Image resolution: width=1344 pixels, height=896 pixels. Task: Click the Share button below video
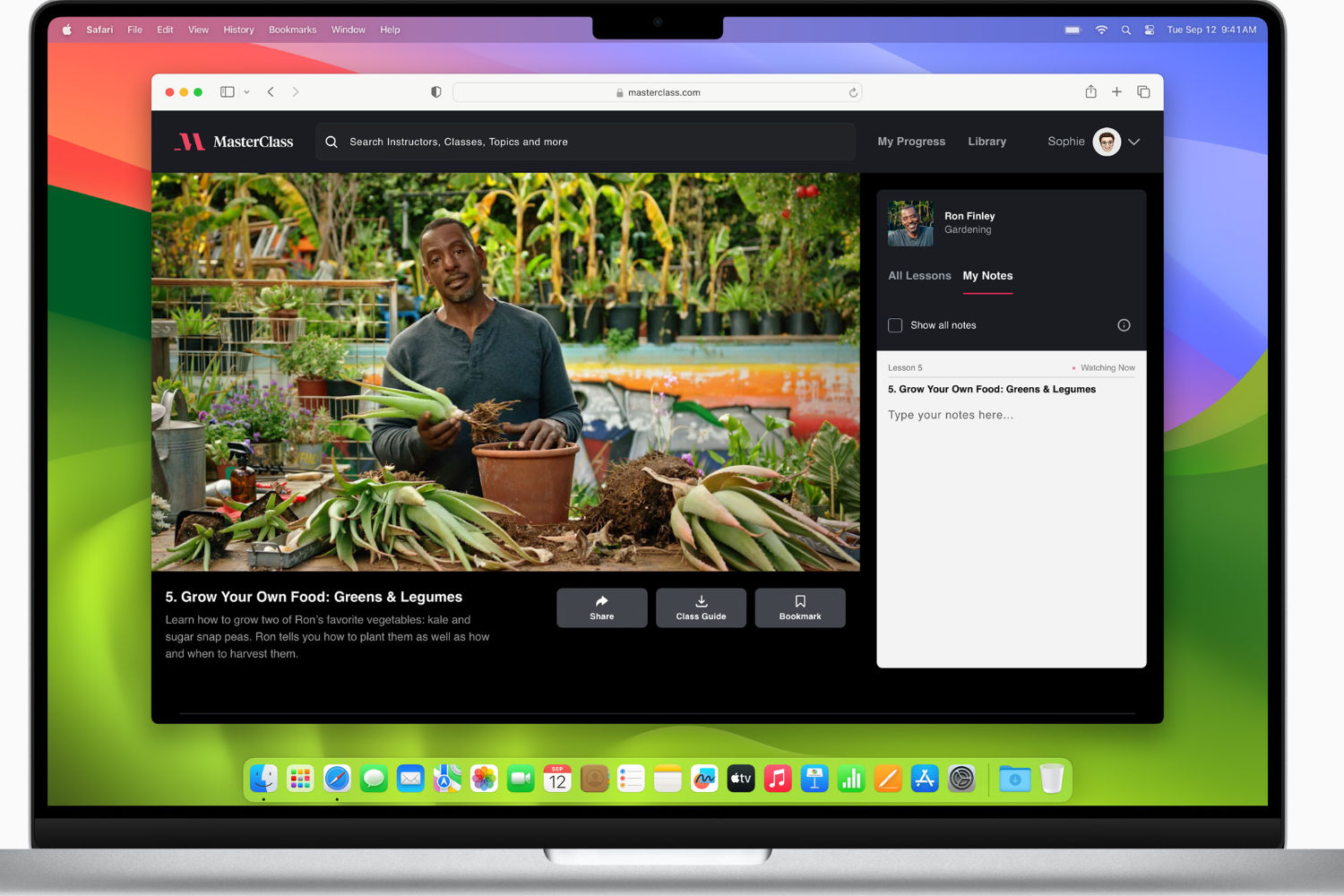point(601,607)
